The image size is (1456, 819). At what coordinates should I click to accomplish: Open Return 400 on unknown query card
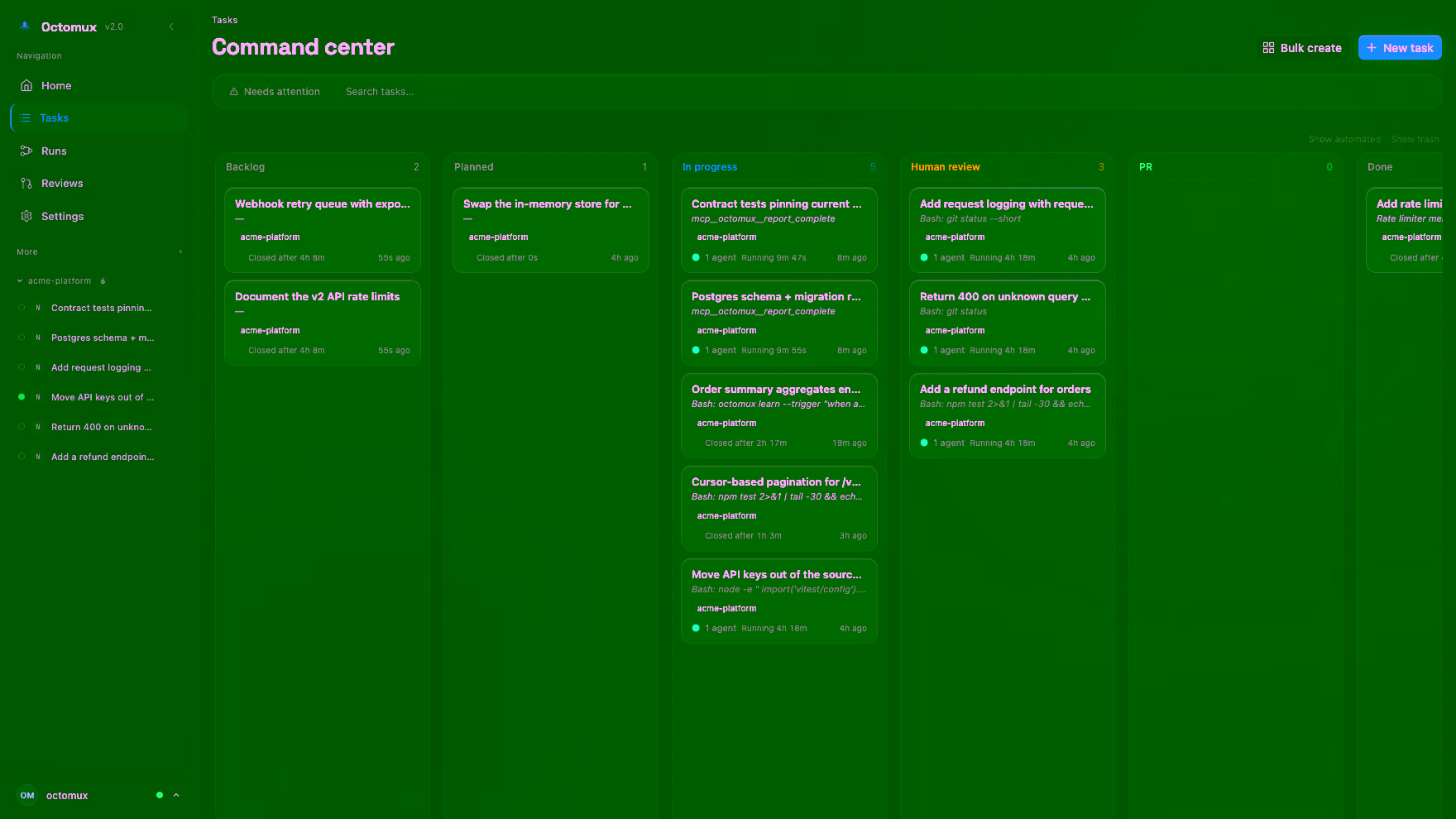(x=1008, y=323)
